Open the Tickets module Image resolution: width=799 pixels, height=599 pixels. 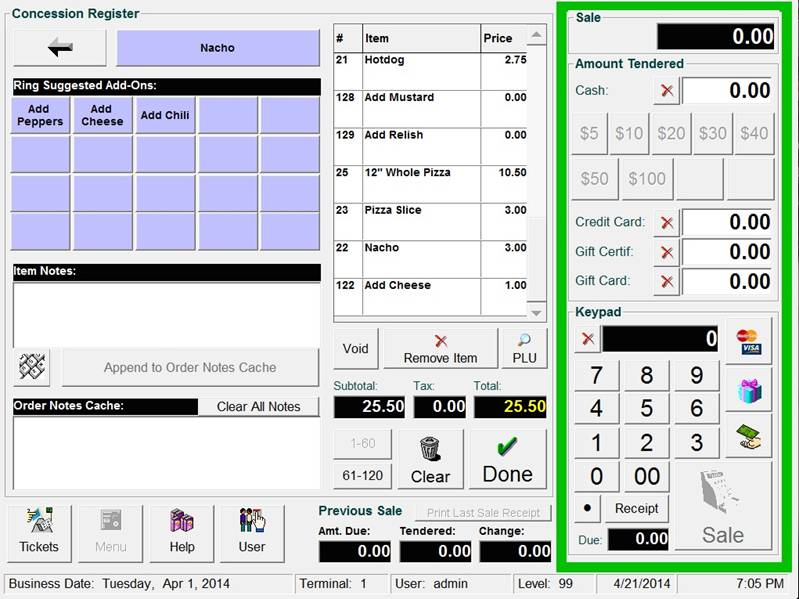pos(39,533)
